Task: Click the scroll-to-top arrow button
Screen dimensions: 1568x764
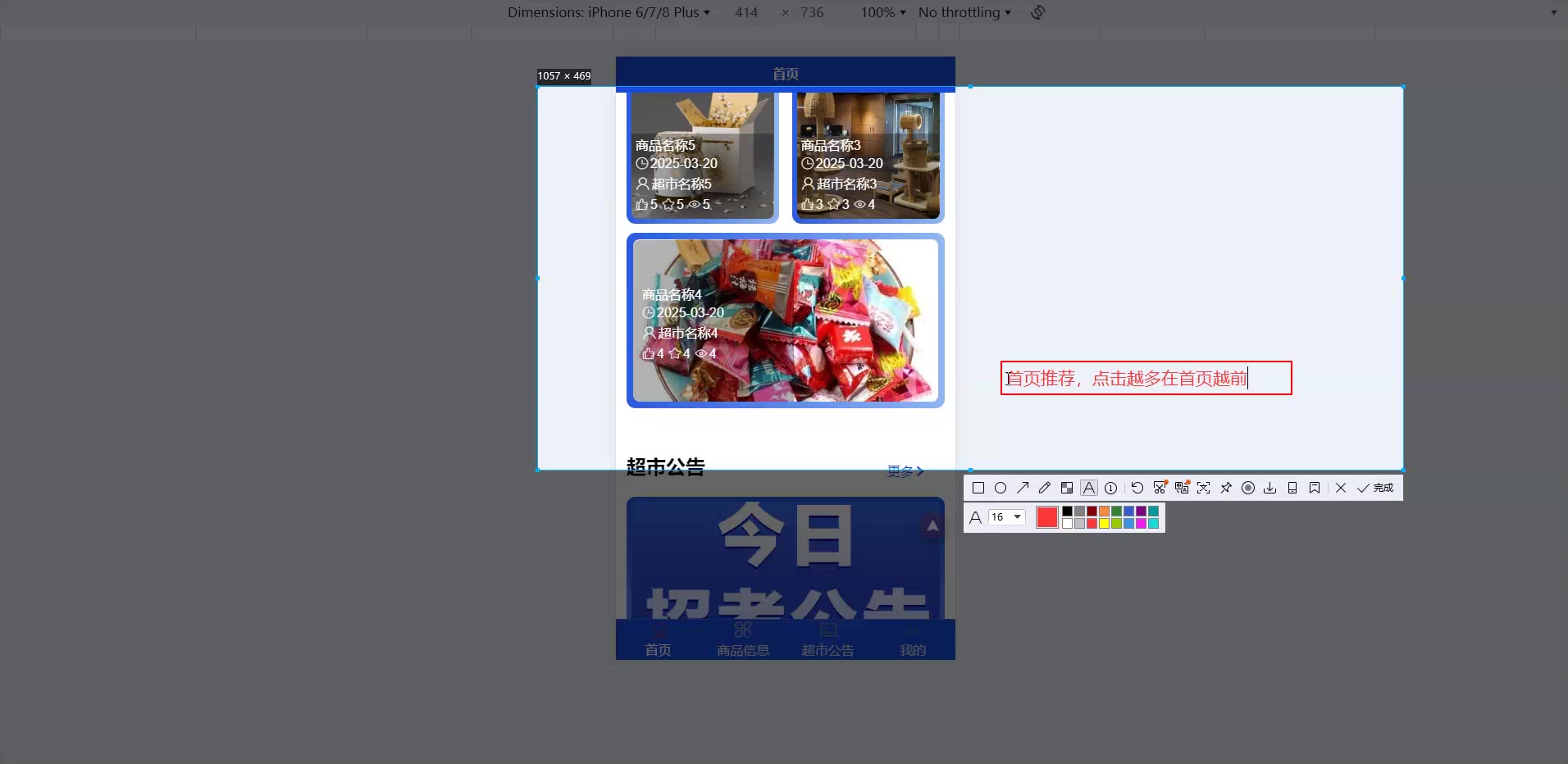Action: point(932,526)
